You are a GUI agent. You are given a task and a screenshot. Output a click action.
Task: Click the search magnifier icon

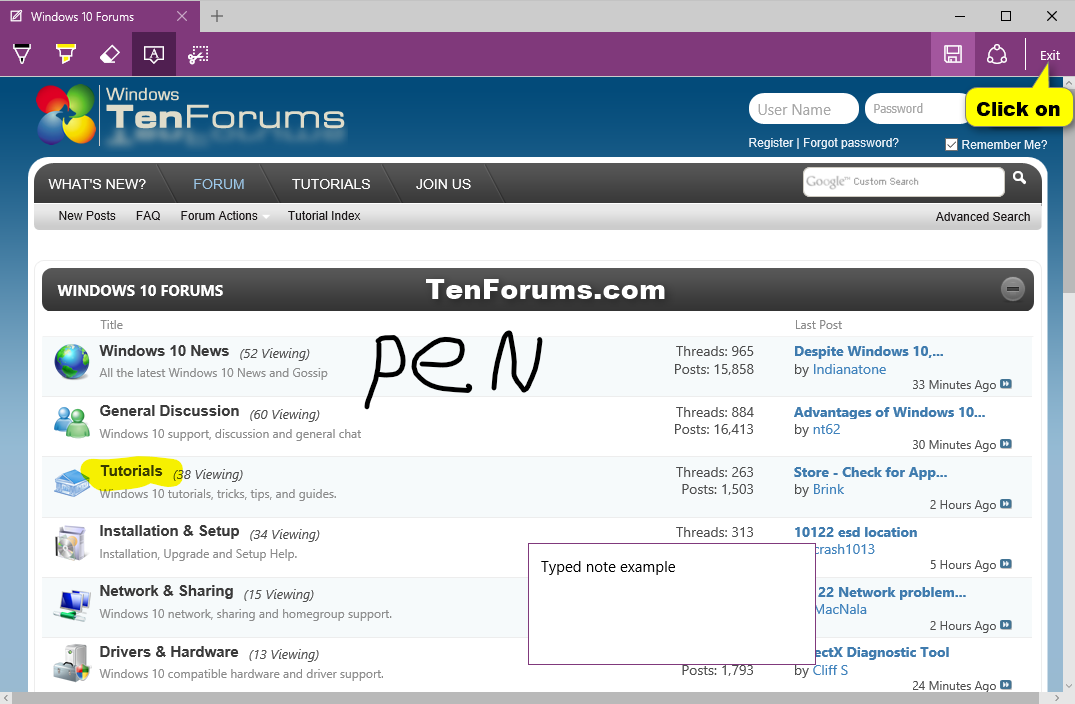(x=1019, y=178)
